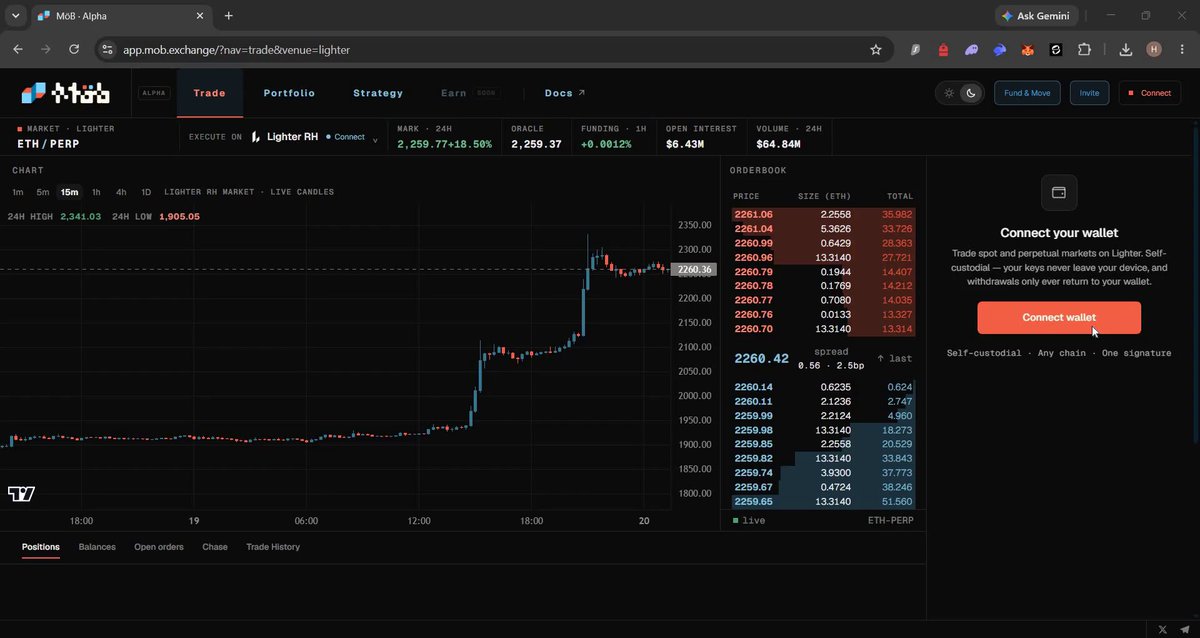Set chart interval to 1m

(x=18, y=192)
